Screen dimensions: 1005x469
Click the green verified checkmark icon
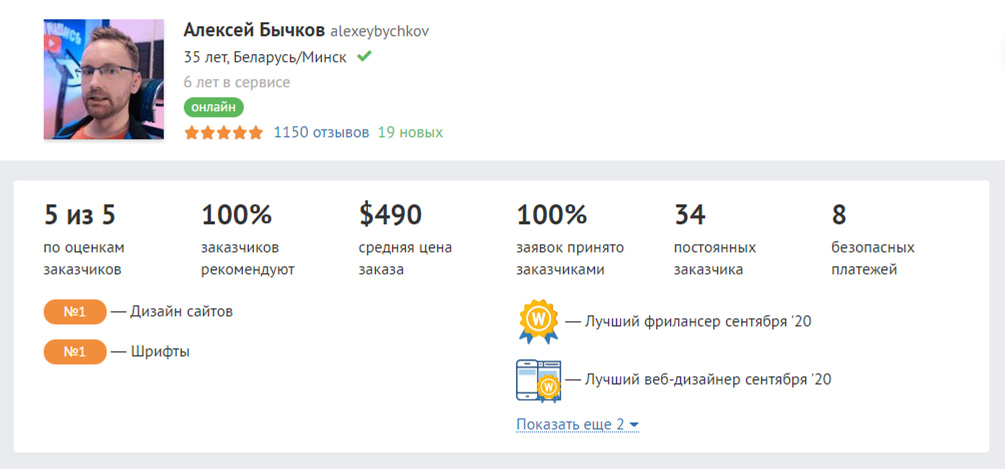coord(364,56)
